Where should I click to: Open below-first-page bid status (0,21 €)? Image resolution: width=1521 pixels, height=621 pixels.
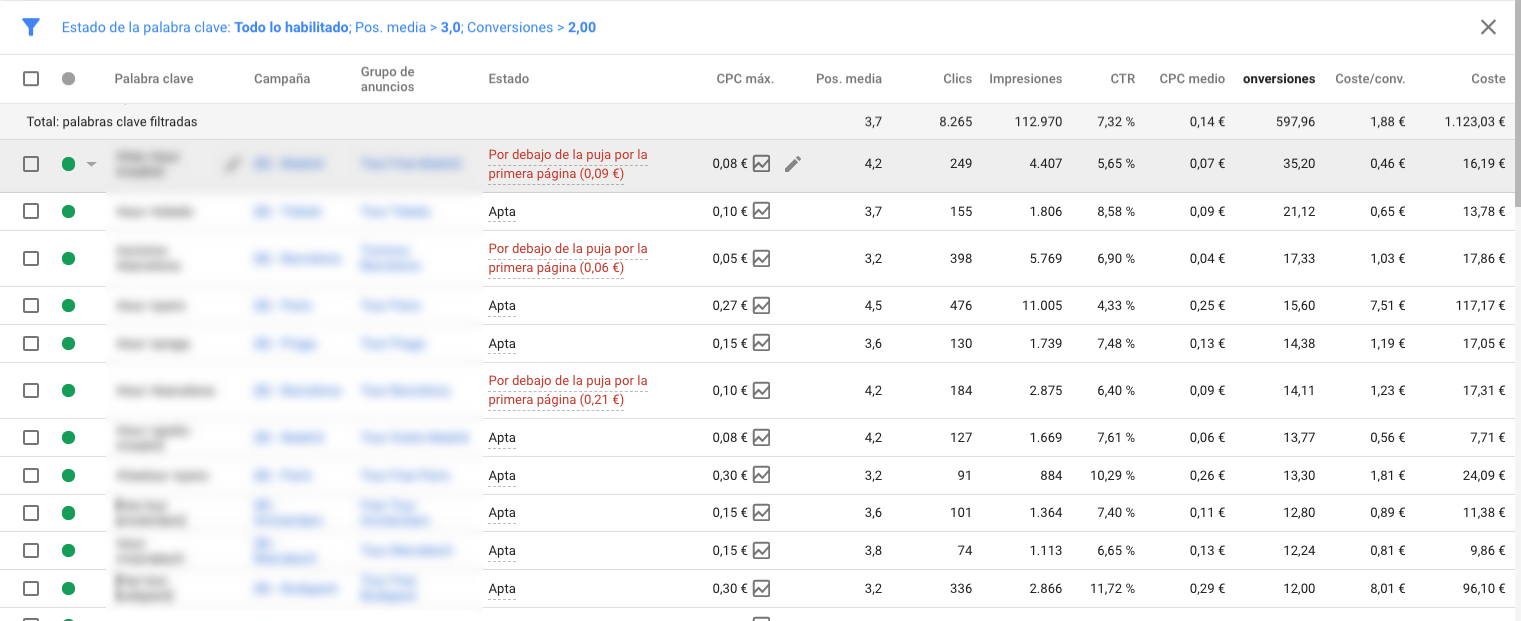pyautogui.click(x=568, y=390)
